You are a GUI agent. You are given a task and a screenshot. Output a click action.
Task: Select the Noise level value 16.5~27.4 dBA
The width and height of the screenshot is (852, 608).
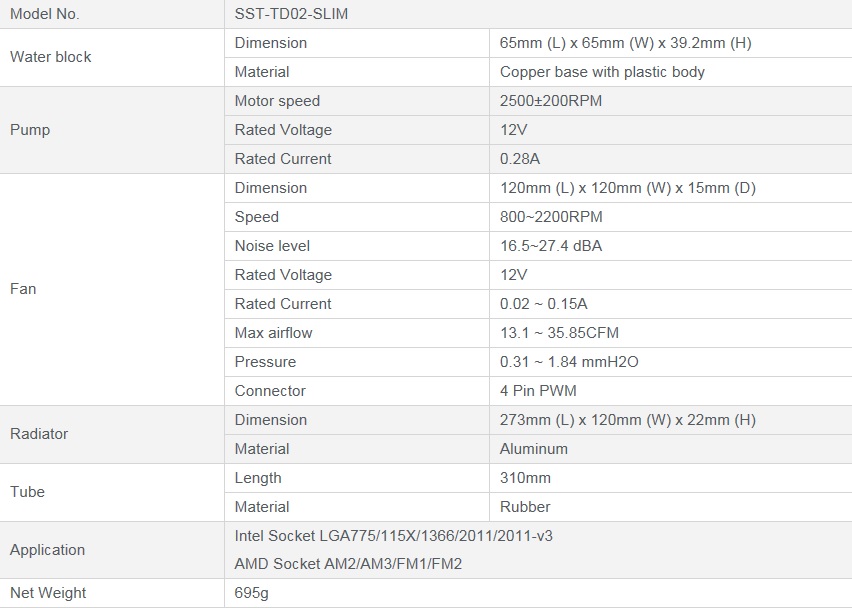[551, 246]
